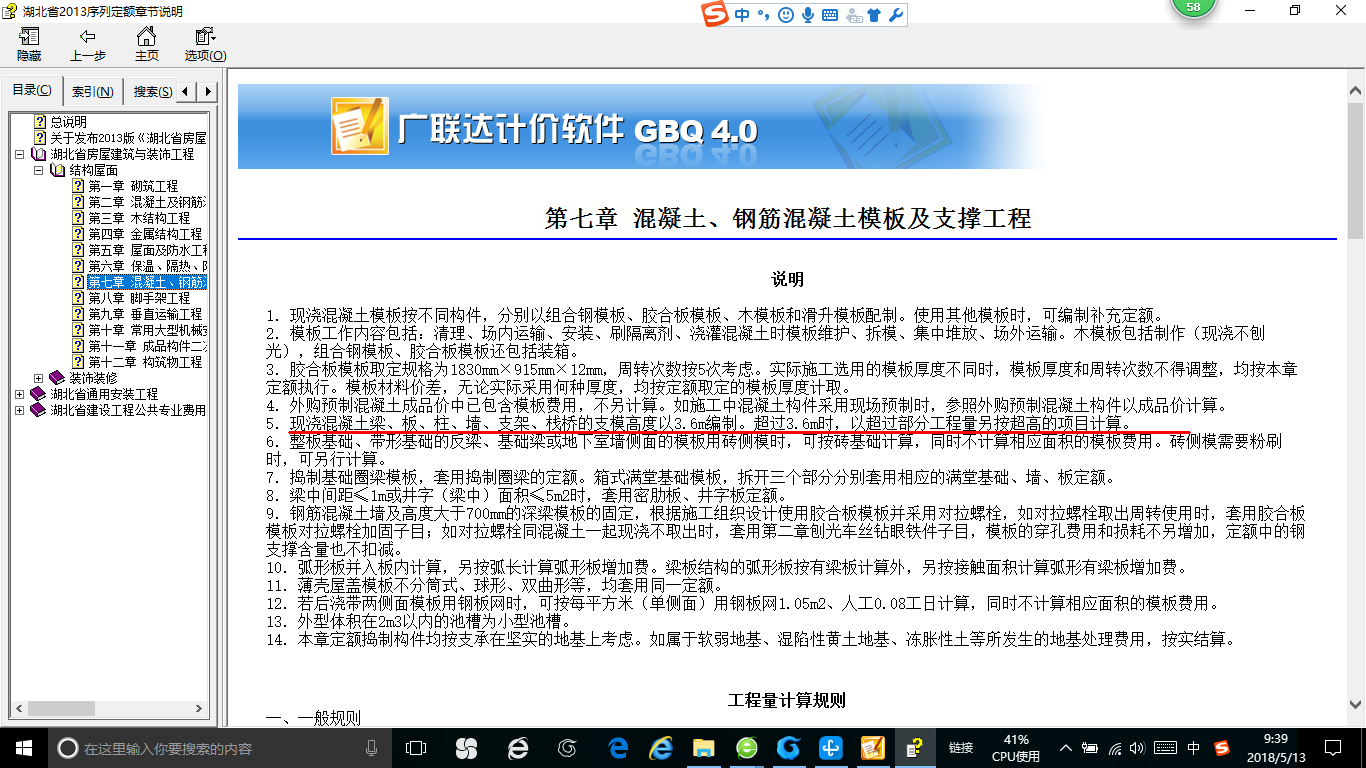
Task: Click the green 58 floating badge
Action: (x=1193, y=7)
